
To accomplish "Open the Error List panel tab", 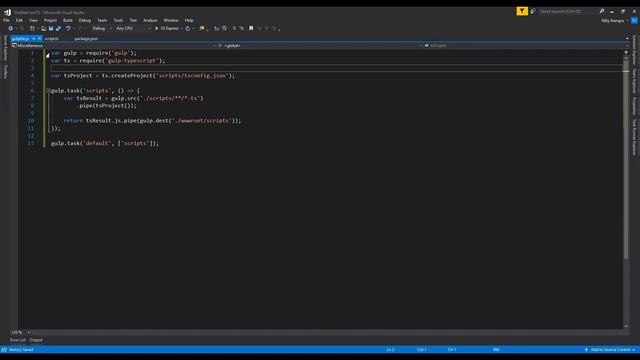I will [18, 340].
